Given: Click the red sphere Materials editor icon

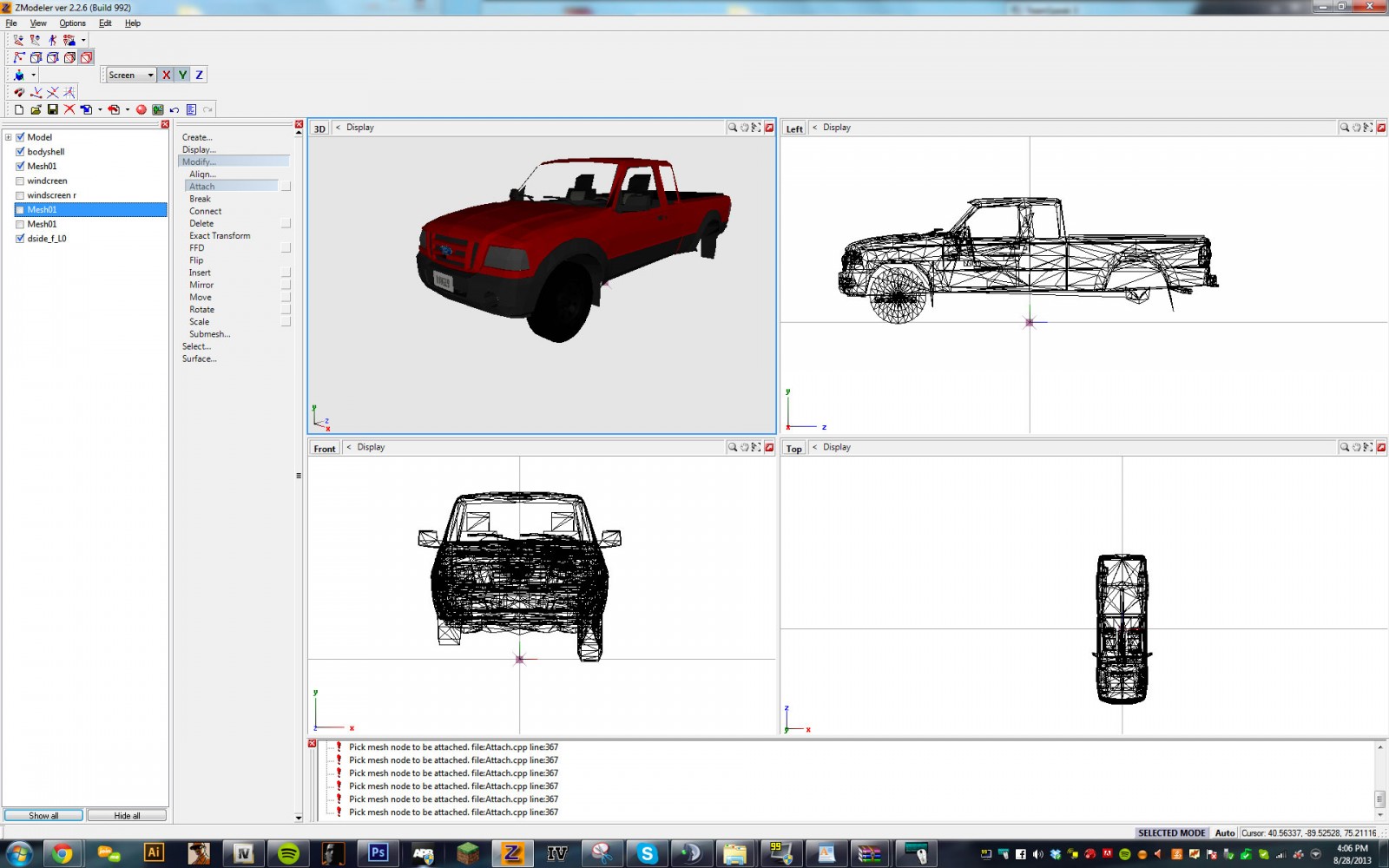Looking at the screenshot, I should pyautogui.click(x=141, y=109).
